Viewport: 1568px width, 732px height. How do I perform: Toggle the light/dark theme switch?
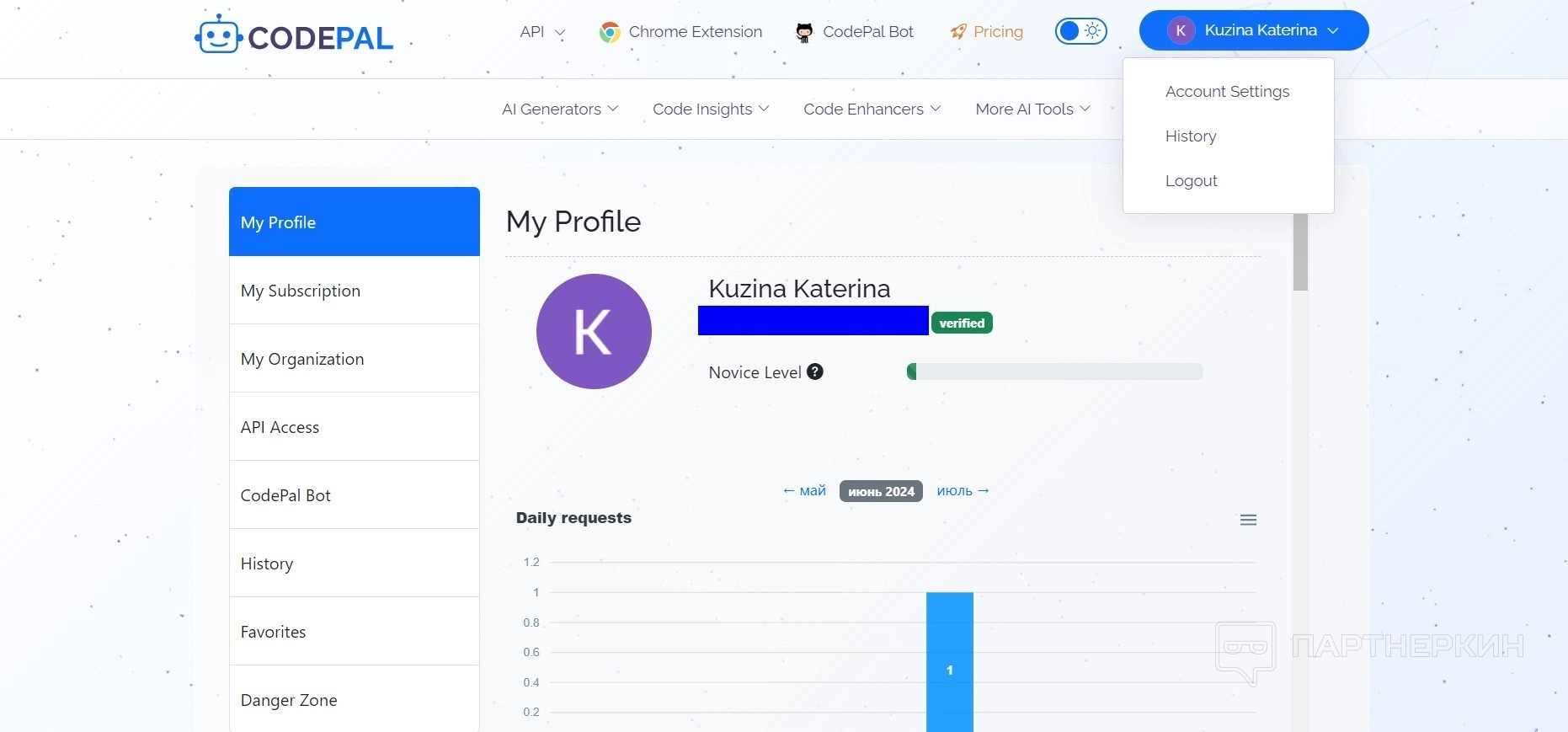click(1080, 31)
